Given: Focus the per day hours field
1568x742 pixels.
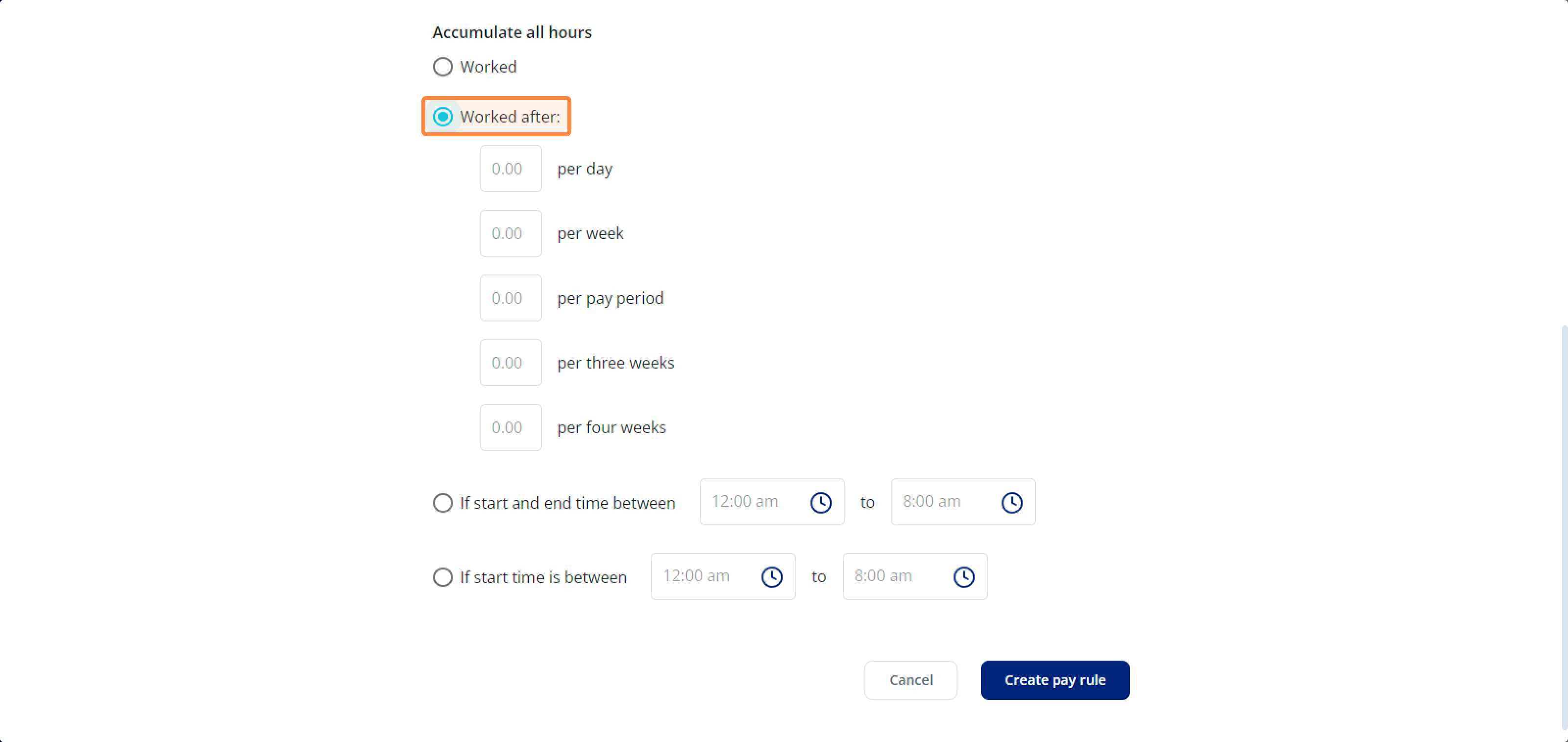Looking at the screenshot, I should tap(511, 169).
